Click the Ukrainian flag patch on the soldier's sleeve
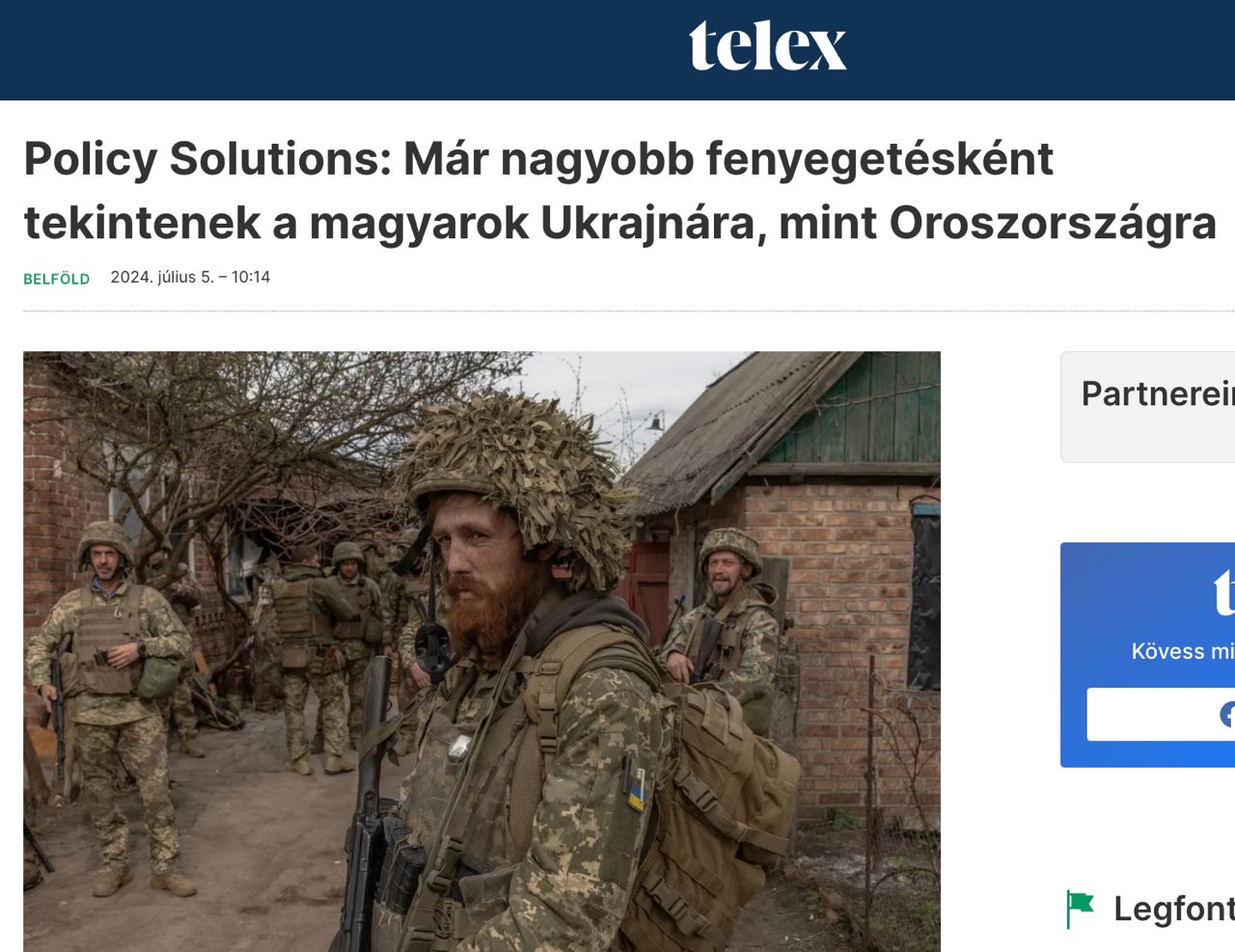The height and width of the screenshot is (952, 1235). point(637,792)
